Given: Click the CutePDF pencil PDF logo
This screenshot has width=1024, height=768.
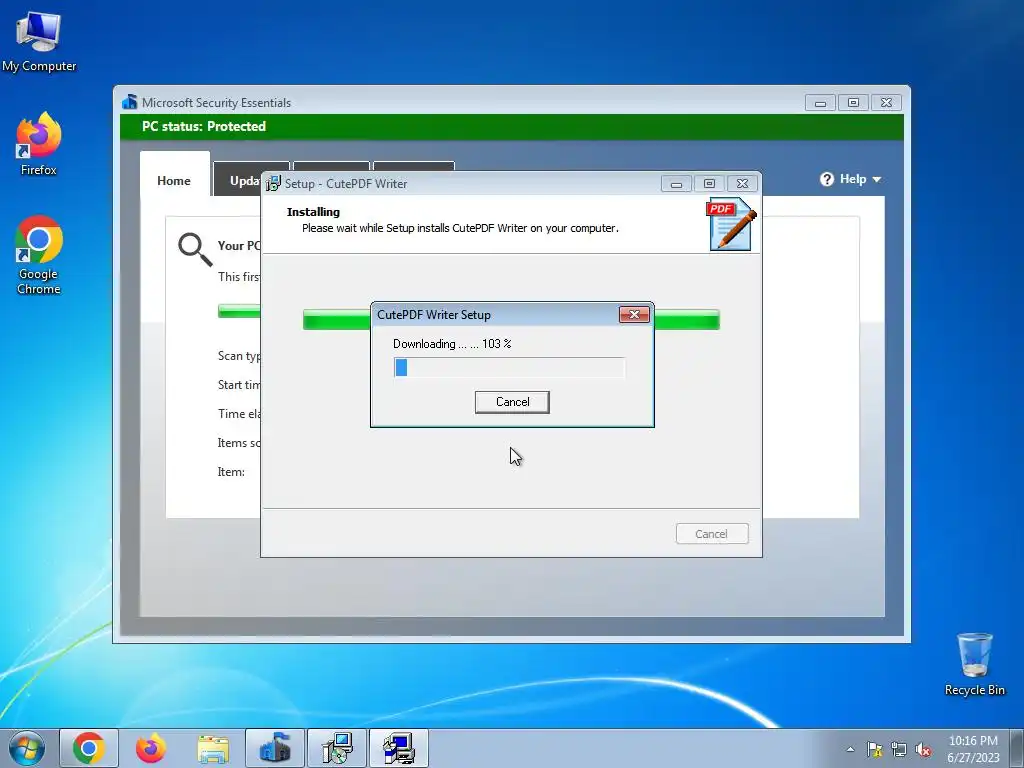Looking at the screenshot, I should click(731, 224).
